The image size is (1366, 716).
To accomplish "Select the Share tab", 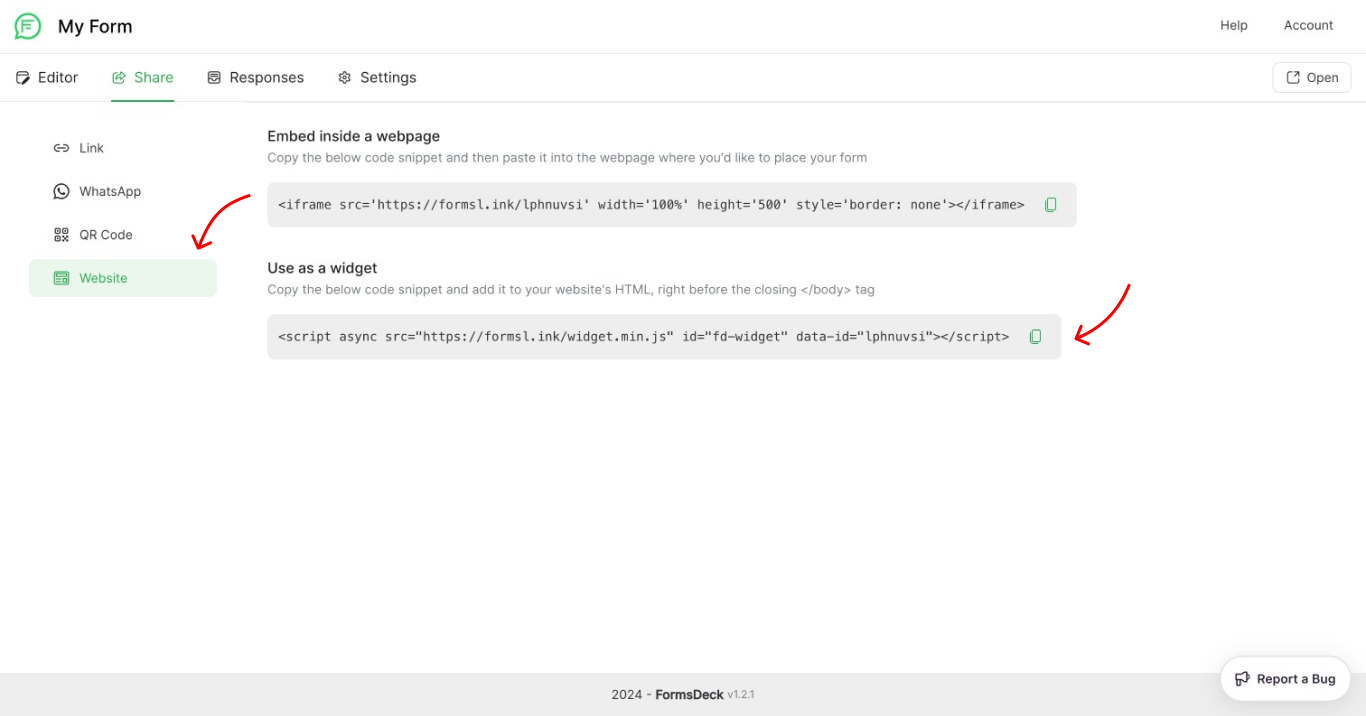I will [142, 77].
